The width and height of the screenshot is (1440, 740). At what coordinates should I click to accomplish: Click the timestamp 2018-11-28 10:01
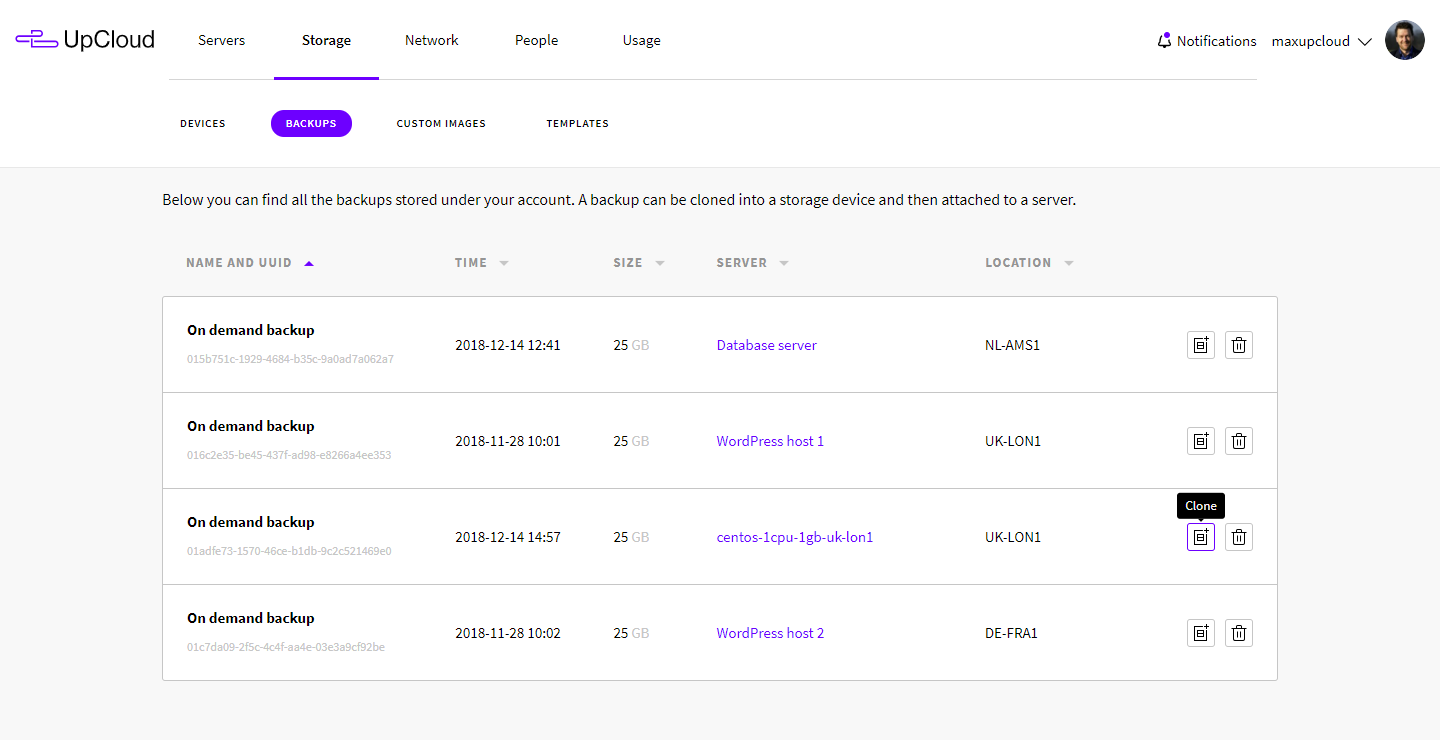click(x=508, y=441)
